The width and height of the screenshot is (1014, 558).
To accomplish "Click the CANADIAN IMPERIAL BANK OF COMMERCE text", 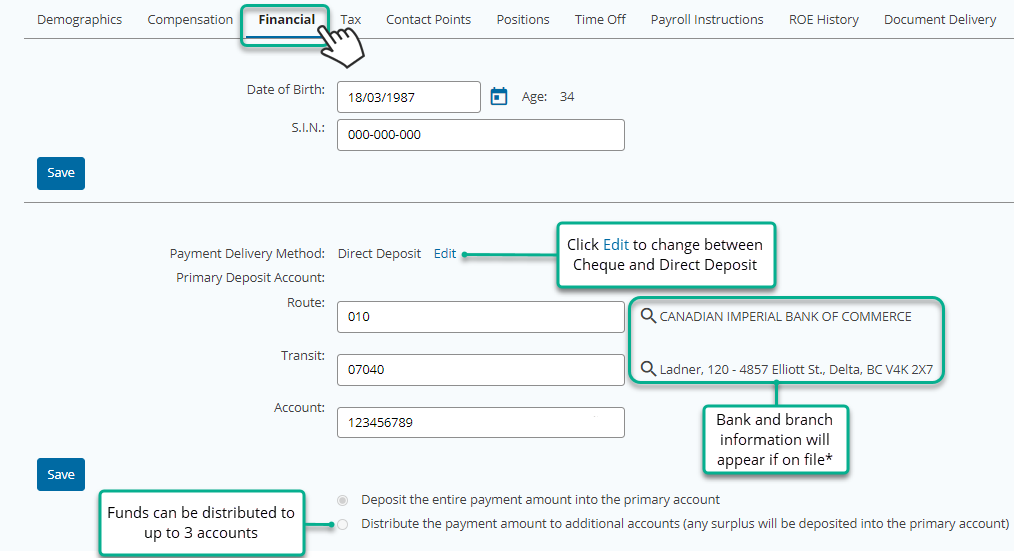I will click(x=785, y=316).
